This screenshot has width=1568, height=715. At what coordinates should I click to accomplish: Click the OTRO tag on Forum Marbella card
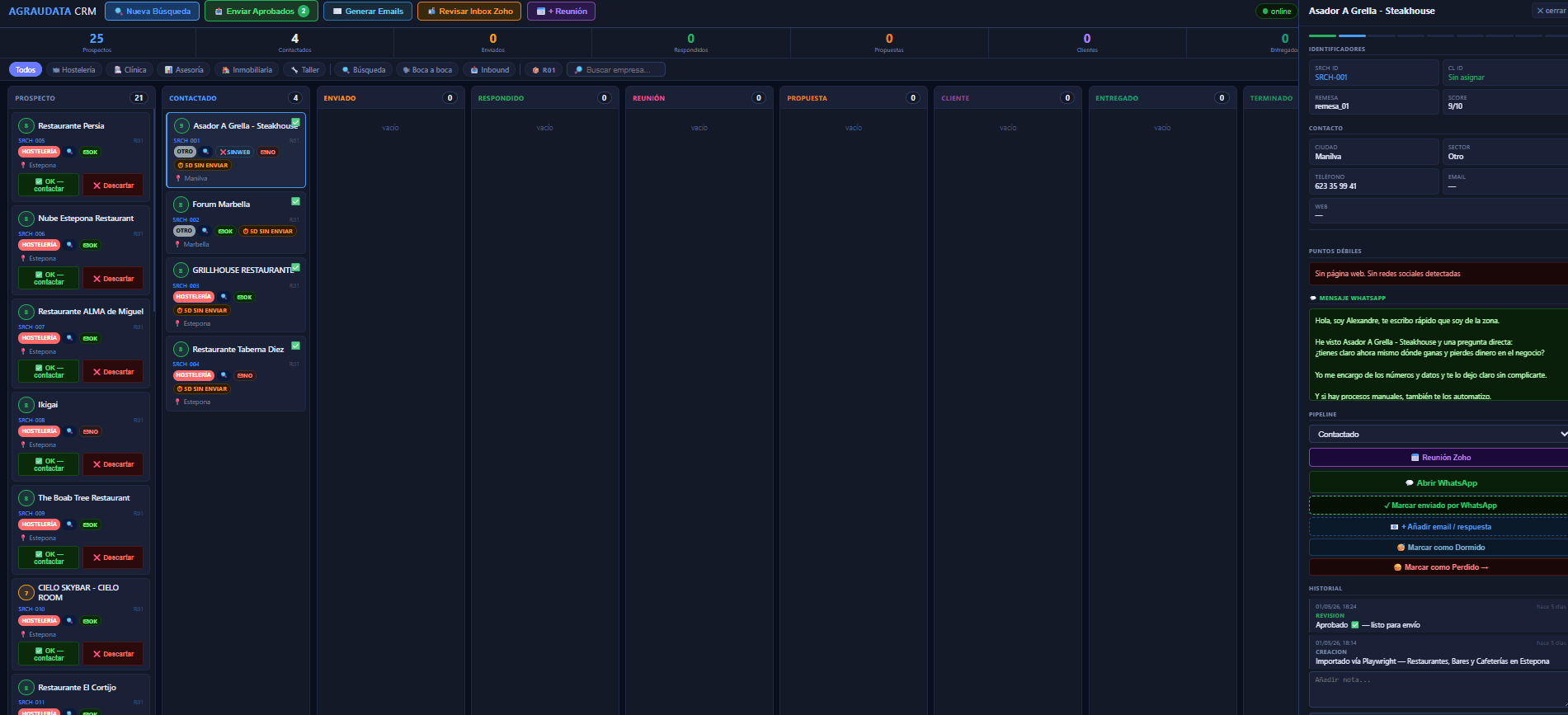pos(184,231)
